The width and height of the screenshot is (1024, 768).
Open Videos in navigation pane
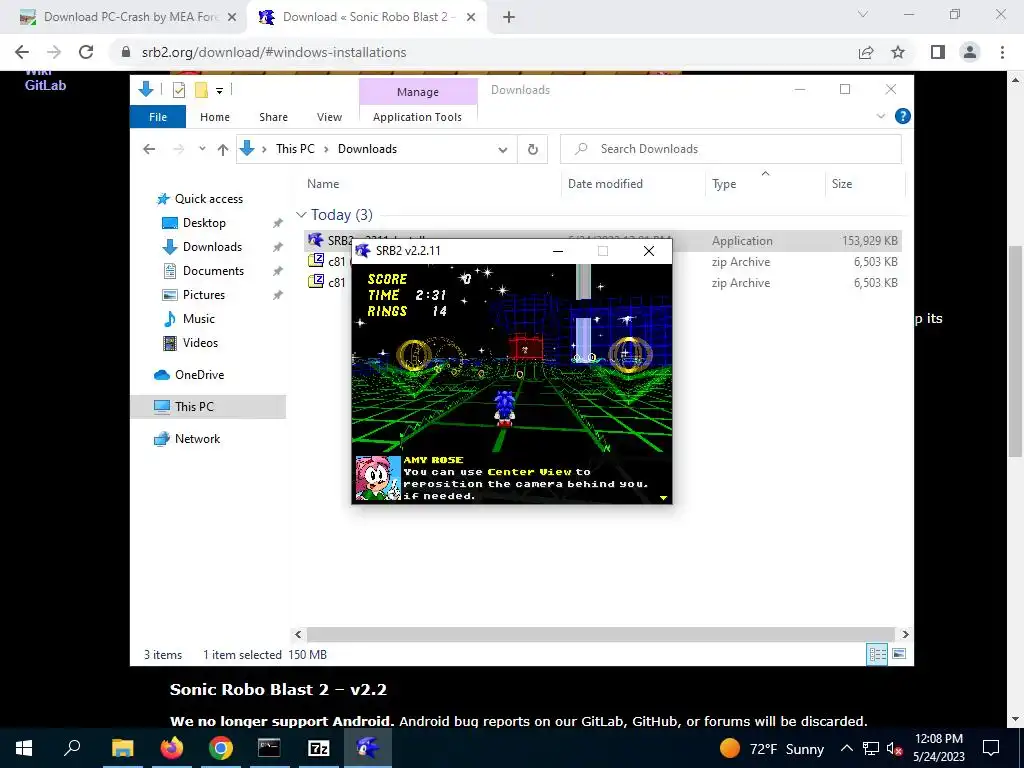(x=200, y=343)
